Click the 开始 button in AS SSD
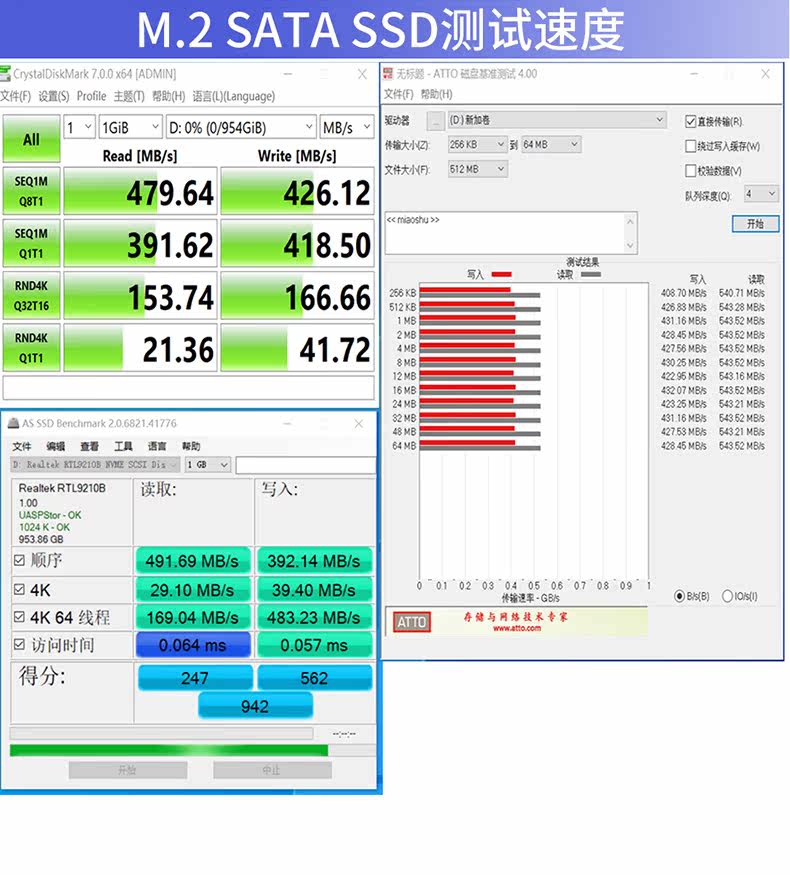The image size is (790, 875). tap(128, 770)
